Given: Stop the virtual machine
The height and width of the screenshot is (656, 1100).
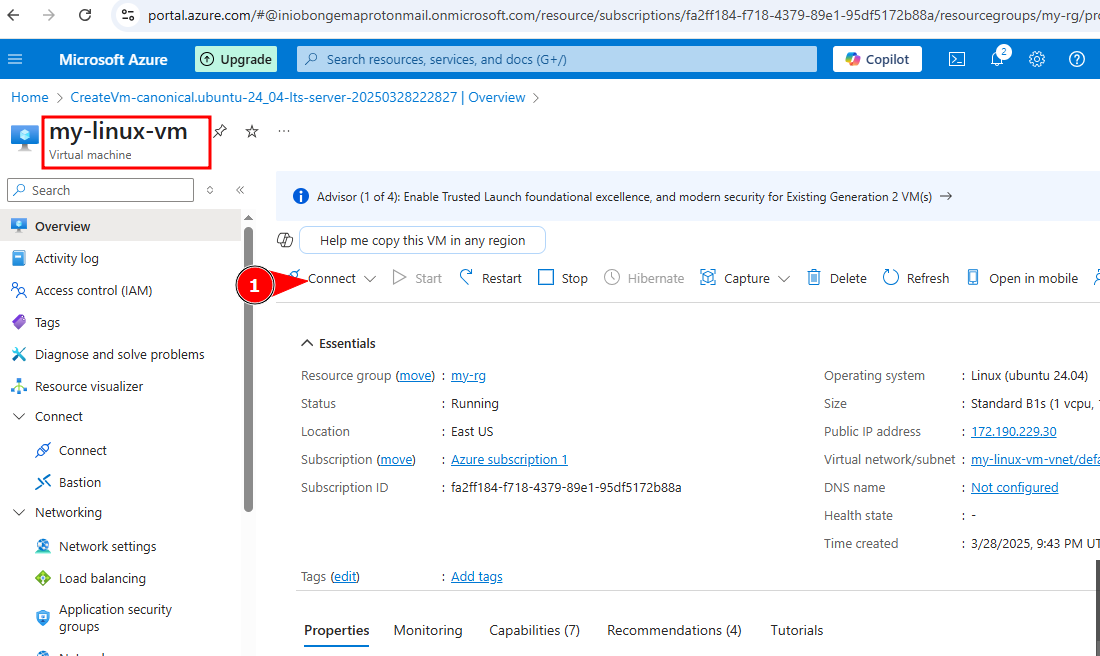Looking at the screenshot, I should [563, 278].
